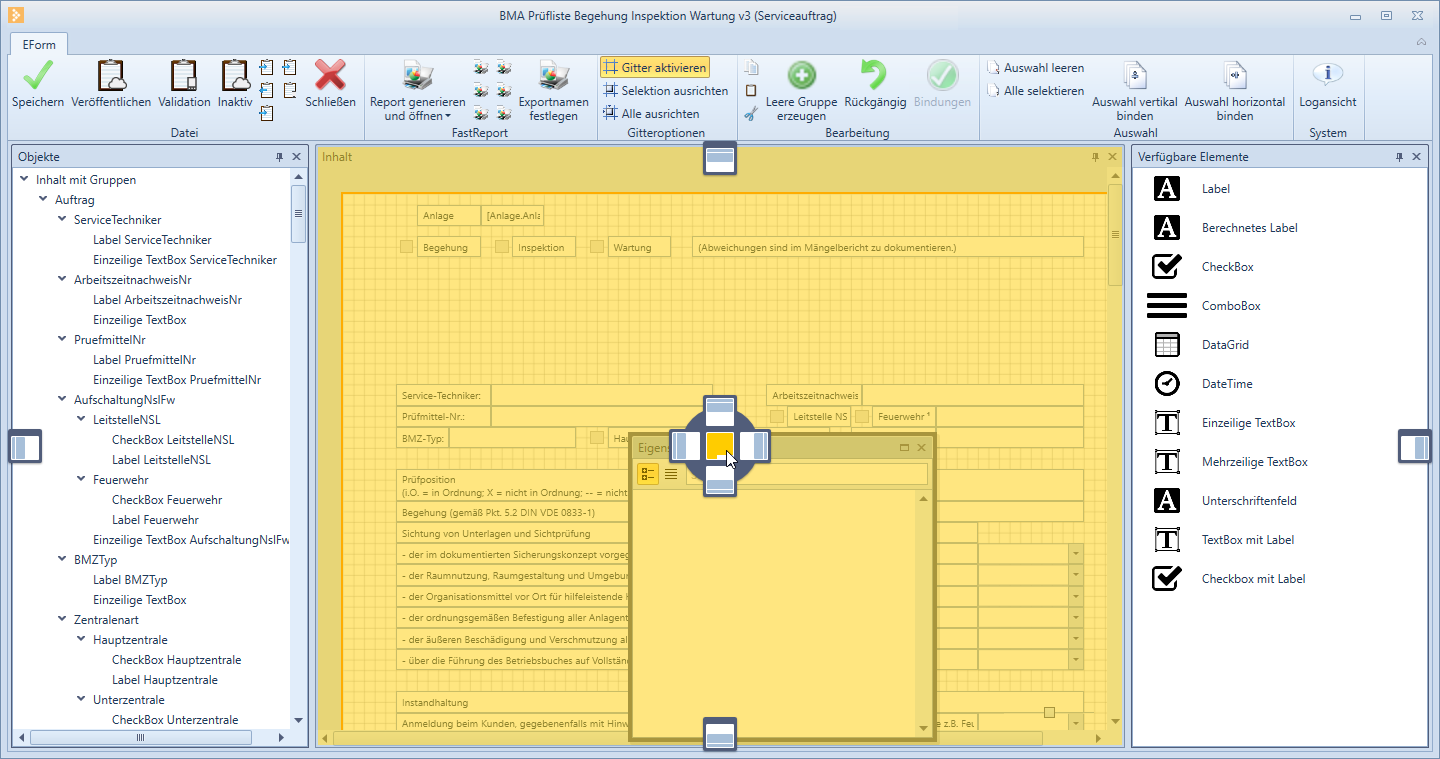
Task: Click Alle selektieren button
Action: point(1035,91)
